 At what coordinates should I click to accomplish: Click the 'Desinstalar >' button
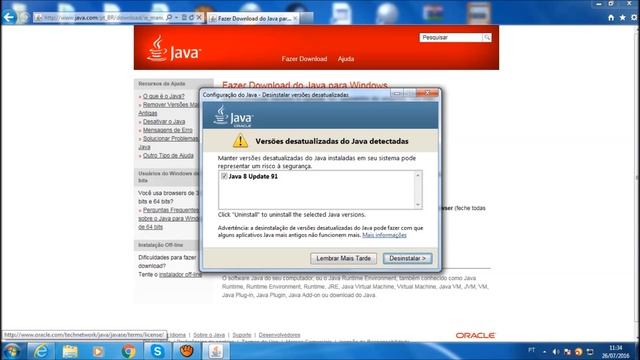pos(407,258)
